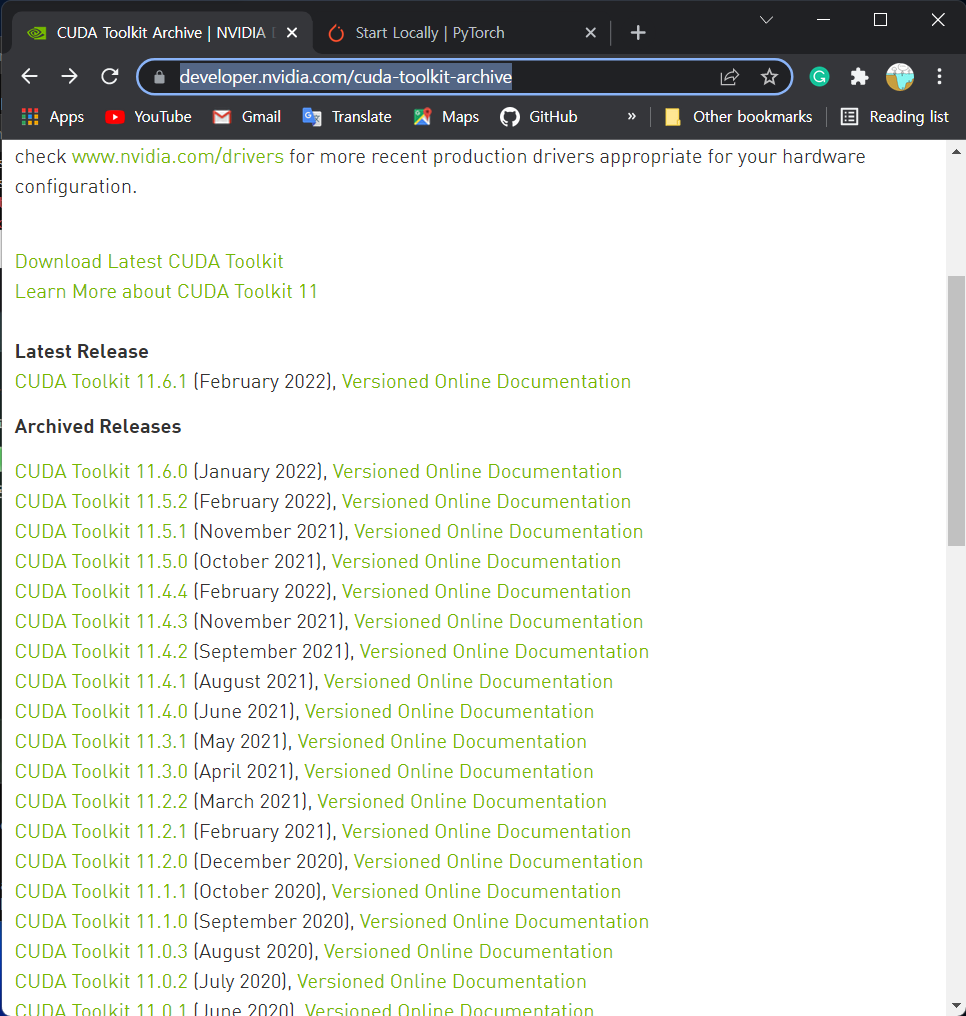Open CUDA Toolkit 11.6.0 link
The image size is (966, 1016).
point(101,472)
